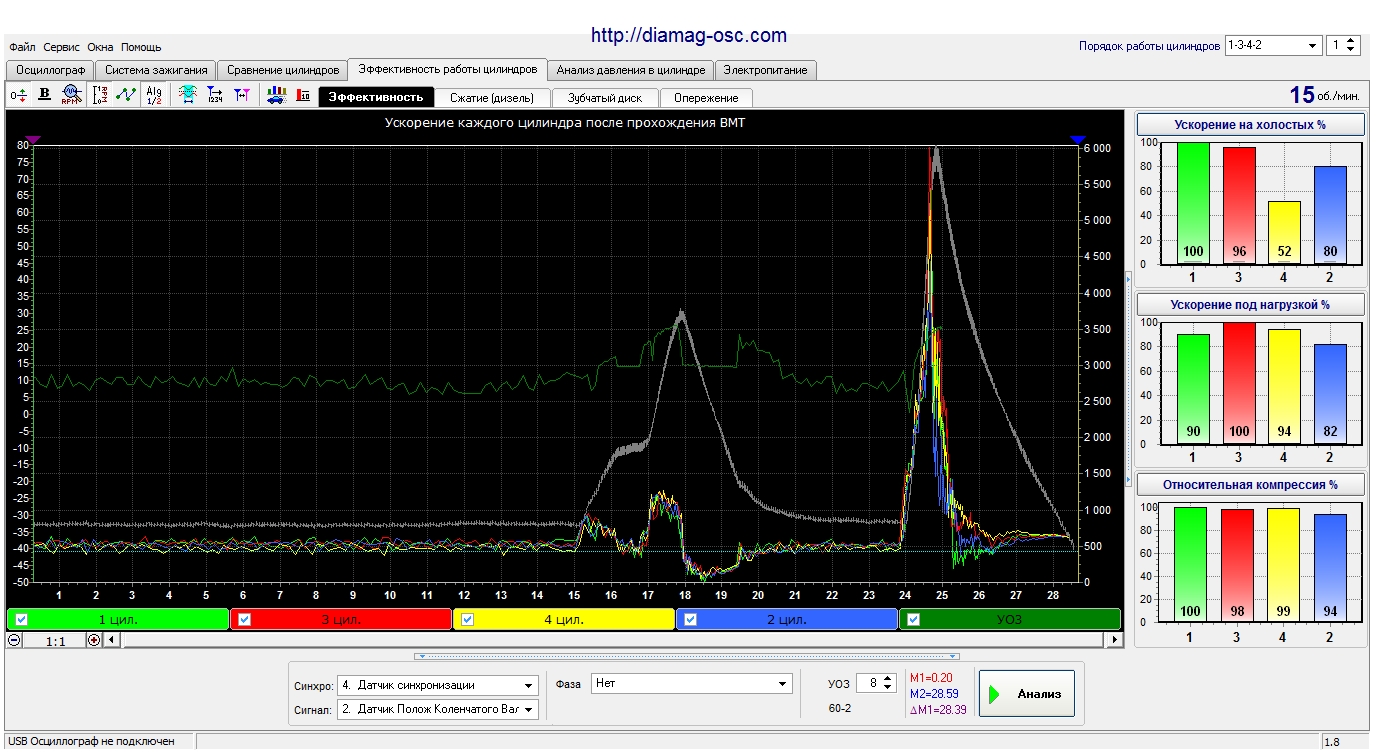Click the Относительная компрессия % header
Screen dimensions: 1382x754
pyautogui.click(x=1250, y=484)
